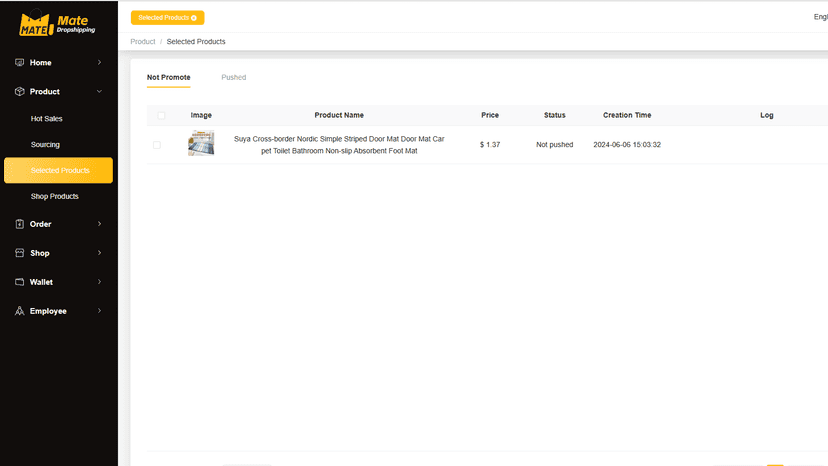This screenshot has height=466, width=828.
Task: Tick the select-all checkbox in table header
Action: coord(161,115)
